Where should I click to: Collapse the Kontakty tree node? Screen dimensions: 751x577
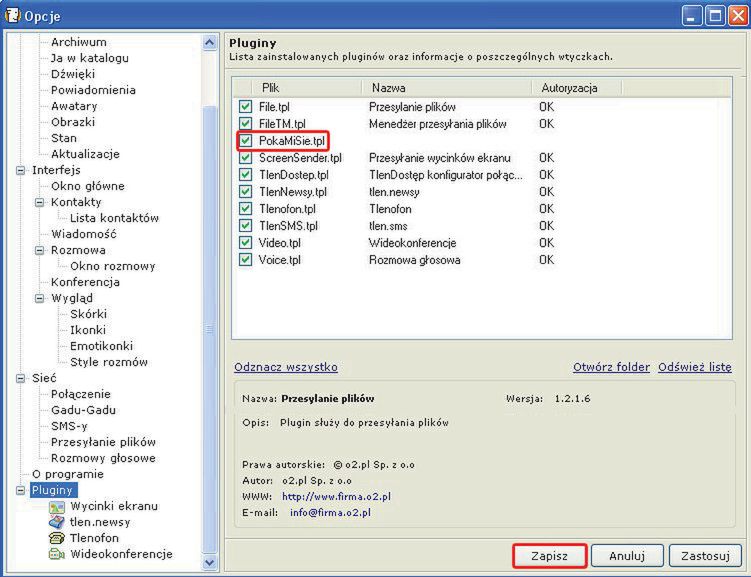pyautogui.click(x=39, y=203)
